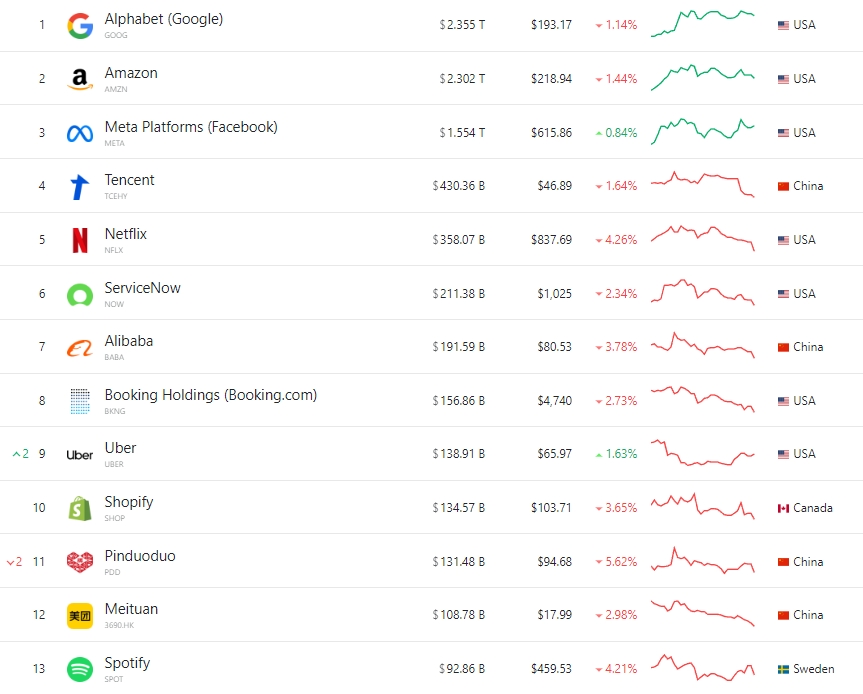863x694 pixels.
Task: Click the China flag in Tencent row
Action: [784, 186]
